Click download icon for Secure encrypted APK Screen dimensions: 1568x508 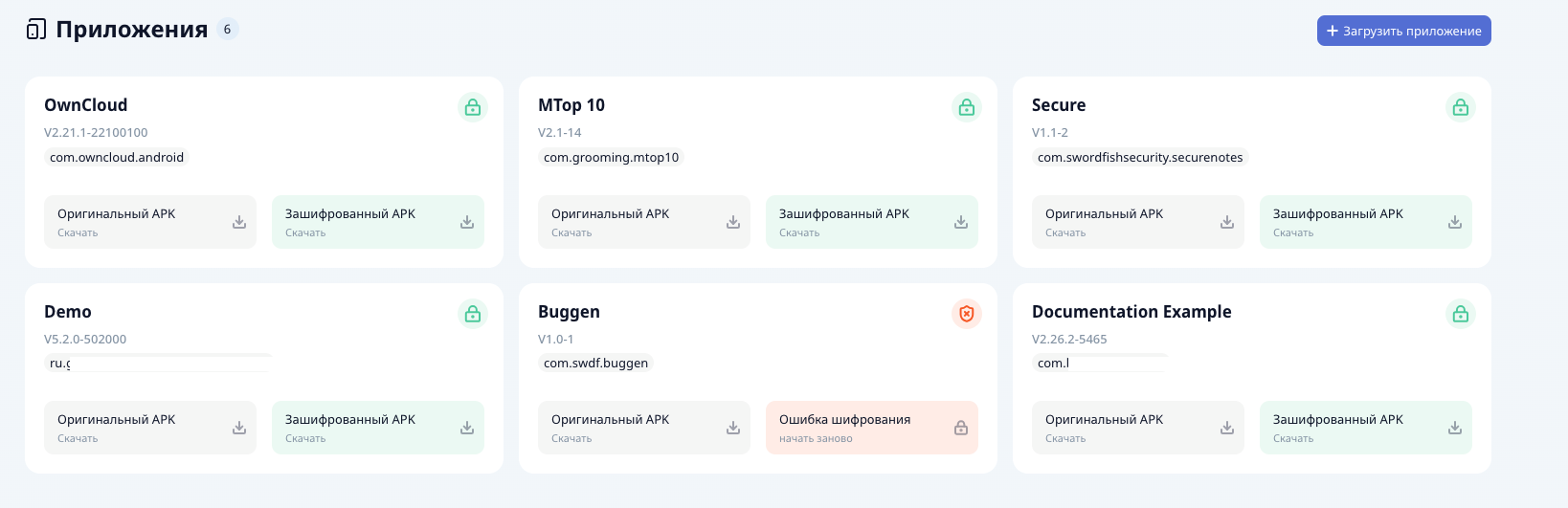coord(1455,222)
